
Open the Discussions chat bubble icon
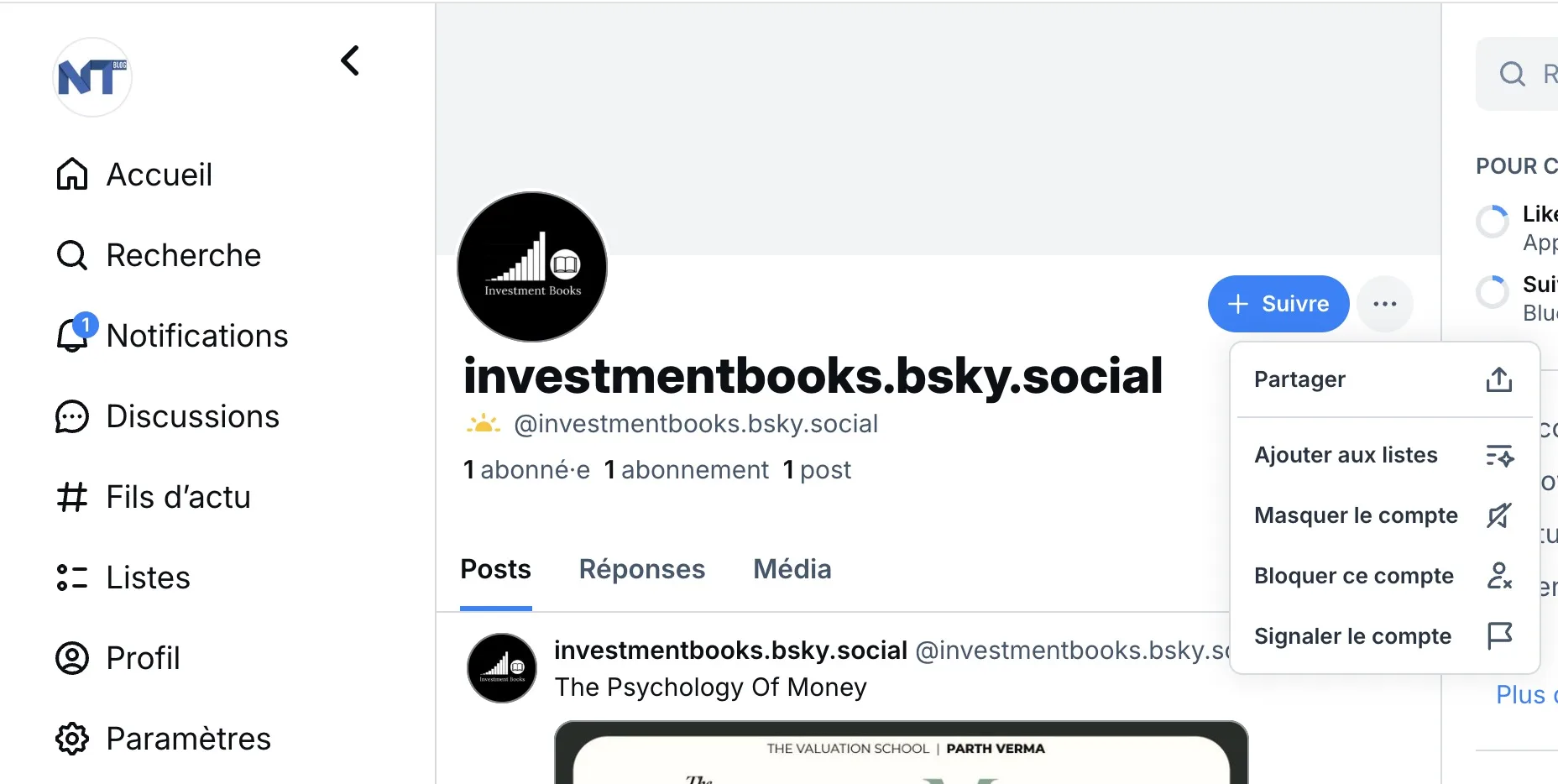coord(72,416)
